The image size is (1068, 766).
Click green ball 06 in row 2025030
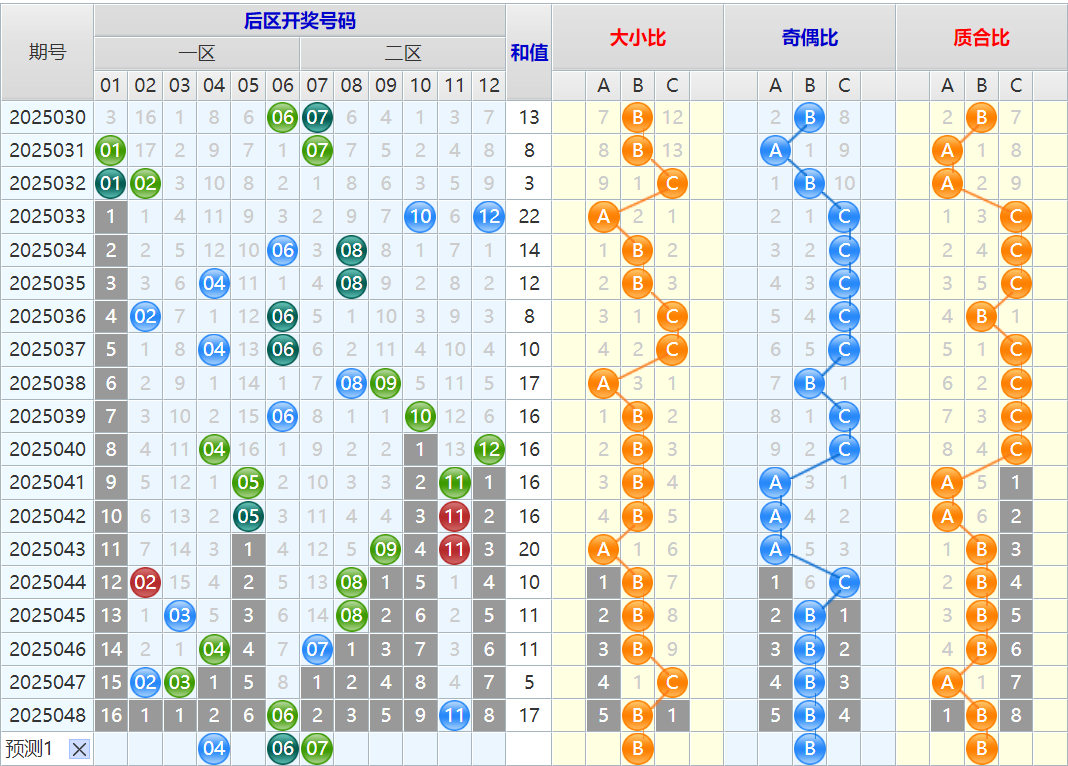(283, 117)
